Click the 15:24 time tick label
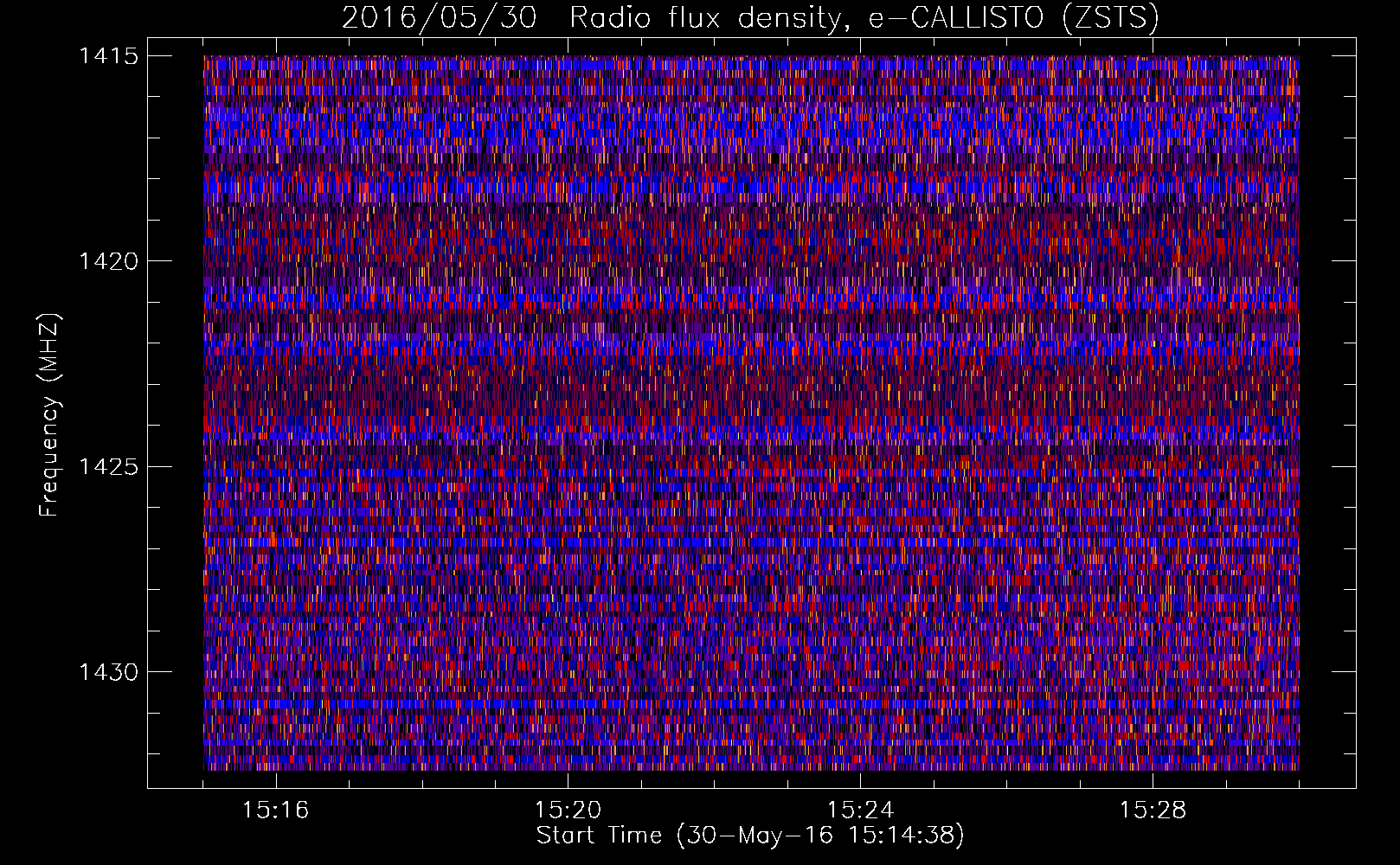Viewport: 1400px width, 865px height. tap(861, 810)
